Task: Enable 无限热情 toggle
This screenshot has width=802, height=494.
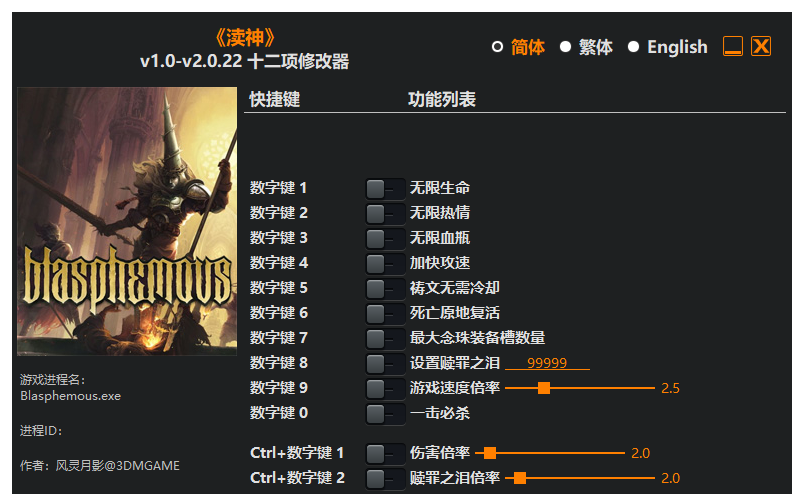Action: click(385, 214)
